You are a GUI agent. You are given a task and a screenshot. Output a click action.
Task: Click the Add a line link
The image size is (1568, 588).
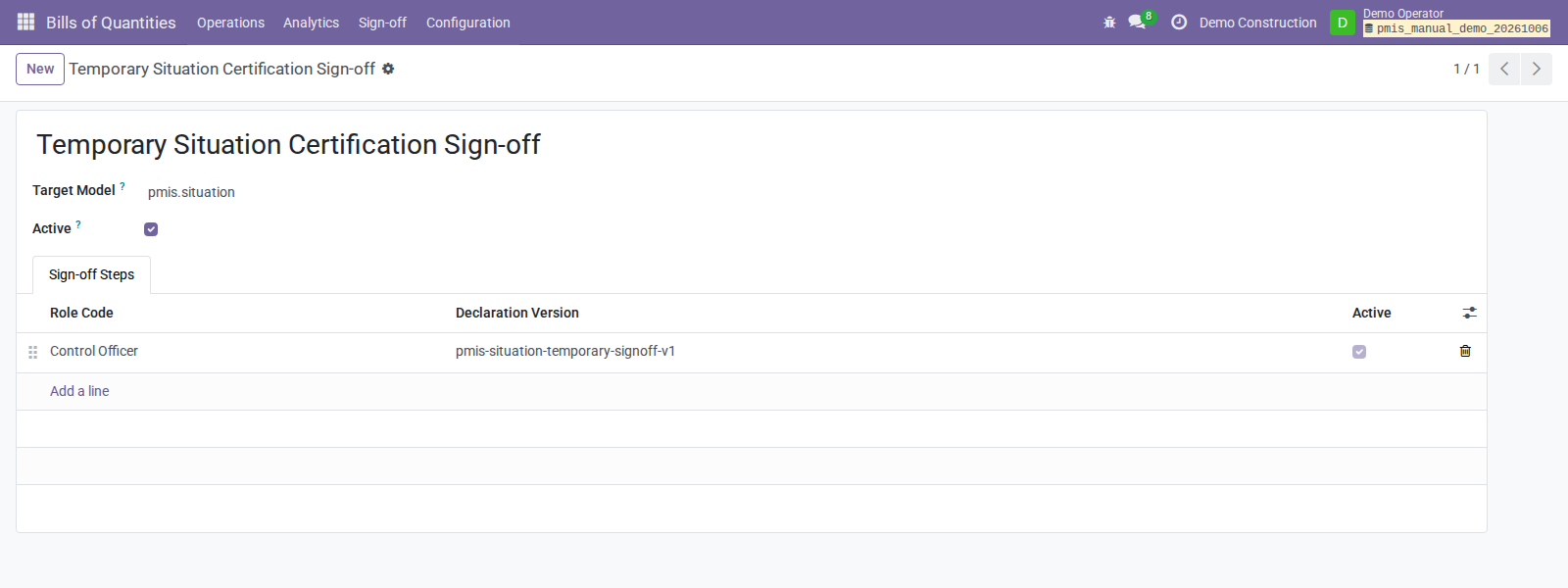pyautogui.click(x=79, y=391)
